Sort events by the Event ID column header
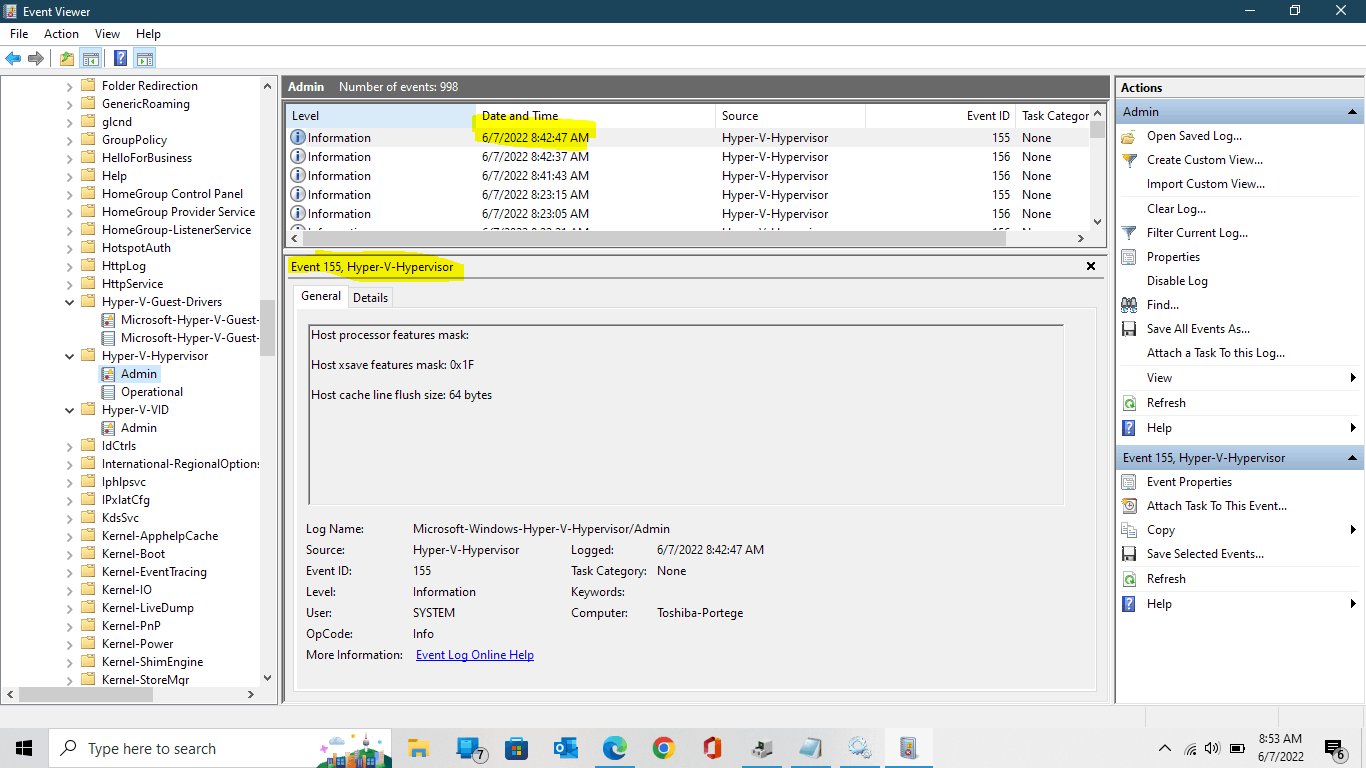The width and height of the screenshot is (1366, 768). click(940, 116)
